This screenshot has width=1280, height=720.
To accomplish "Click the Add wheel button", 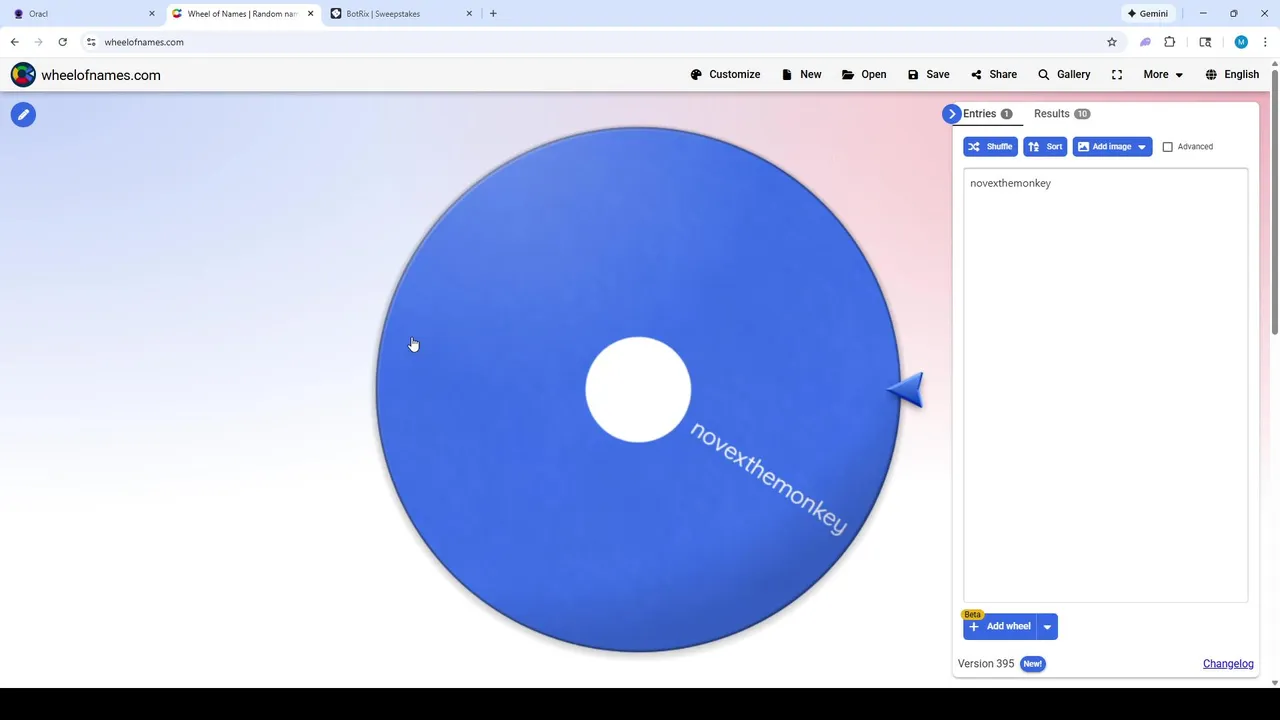I will tap(1000, 627).
